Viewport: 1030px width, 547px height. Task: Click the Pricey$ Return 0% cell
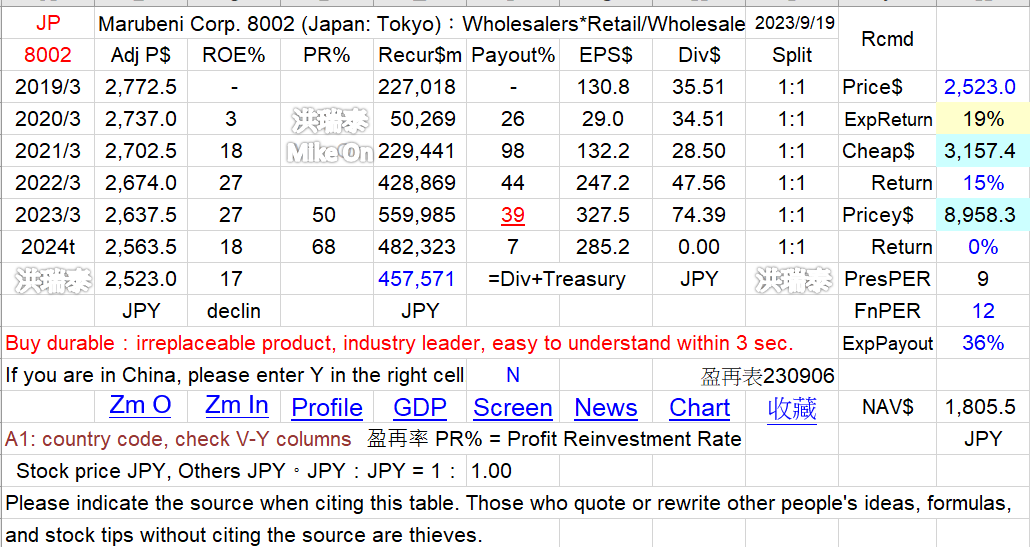983,247
